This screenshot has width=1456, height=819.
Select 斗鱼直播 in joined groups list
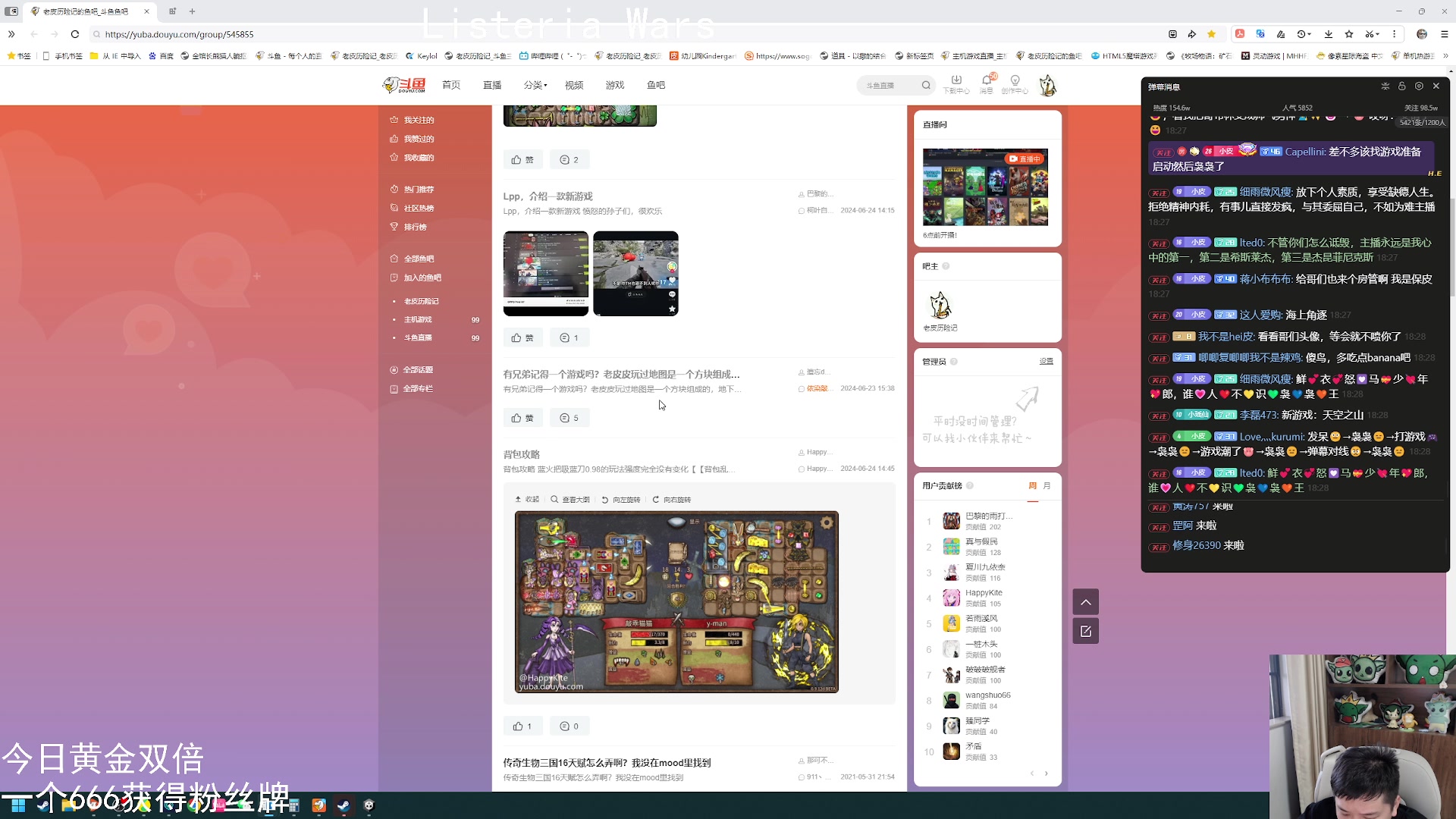(x=418, y=338)
